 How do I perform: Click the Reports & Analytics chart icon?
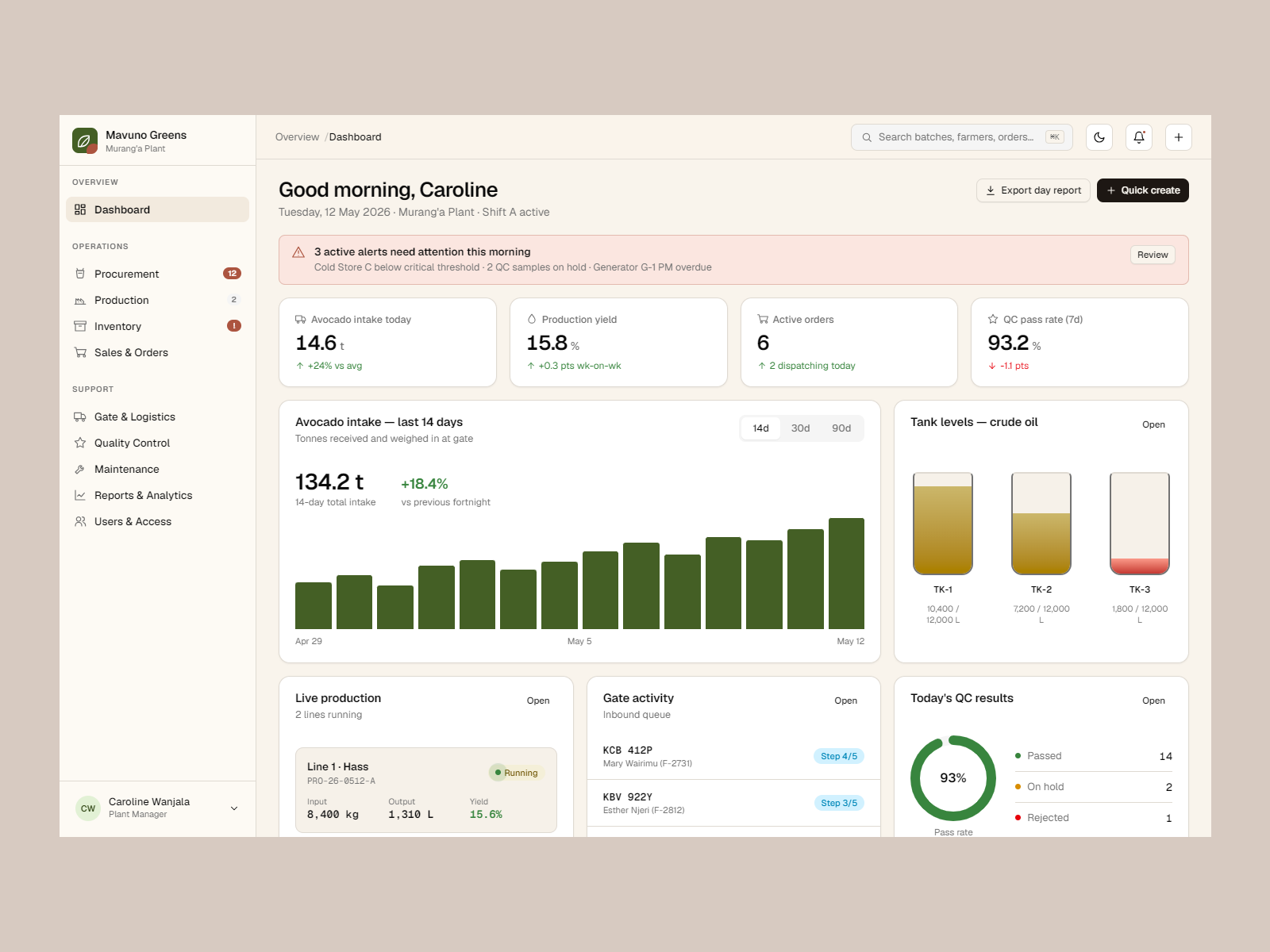click(80, 495)
